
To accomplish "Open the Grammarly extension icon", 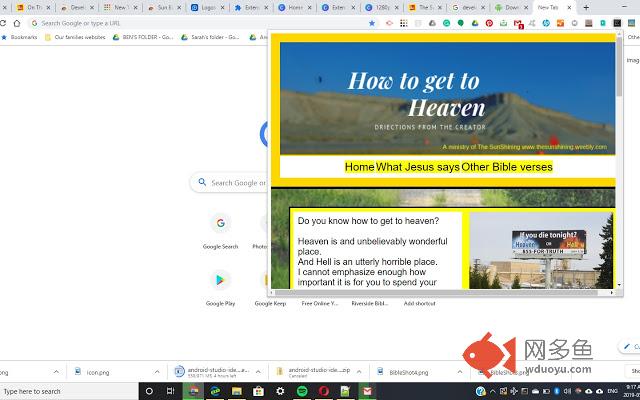I will pyautogui.click(x=447, y=23).
